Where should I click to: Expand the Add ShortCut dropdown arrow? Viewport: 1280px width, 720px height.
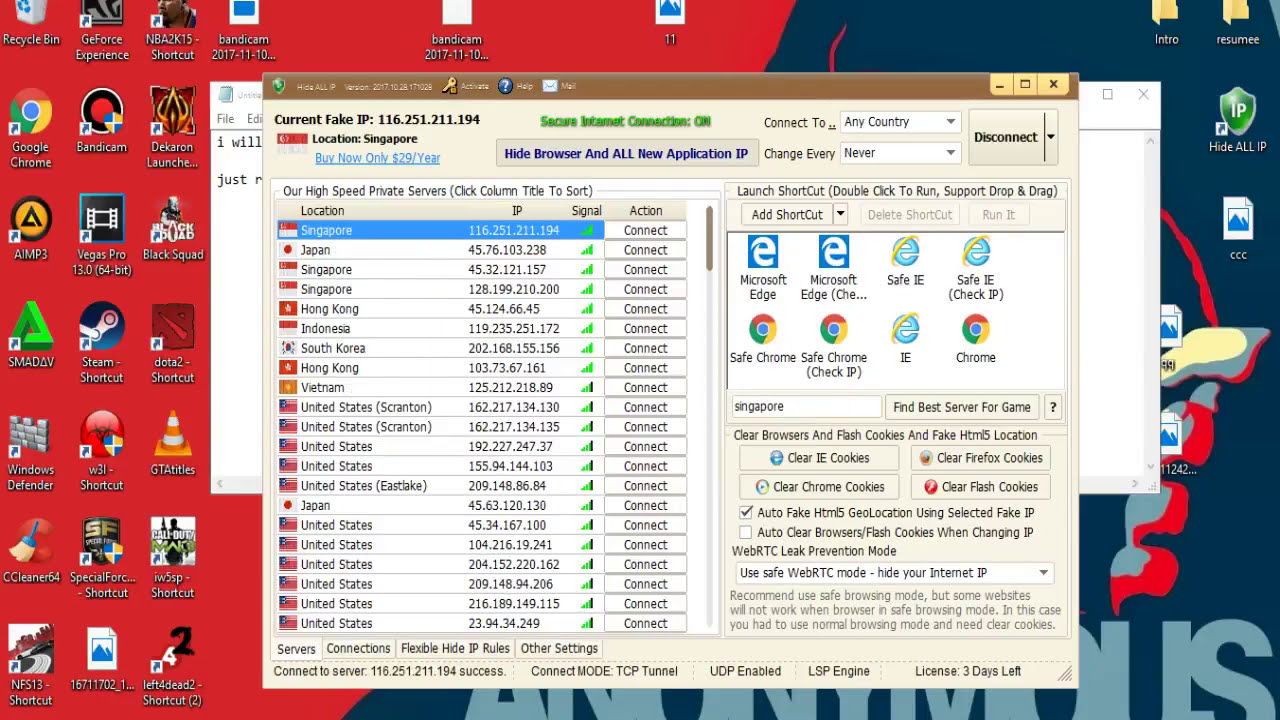840,214
